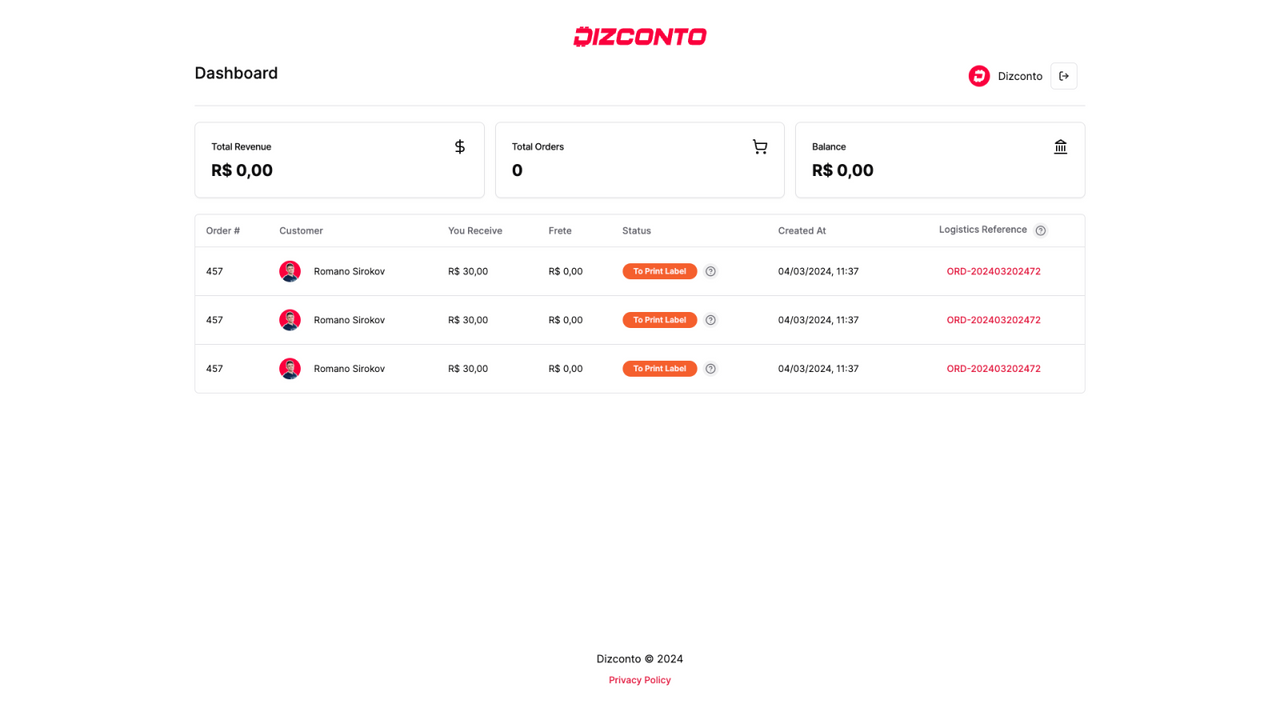
Task: Click the Status column header
Action: (x=636, y=231)
